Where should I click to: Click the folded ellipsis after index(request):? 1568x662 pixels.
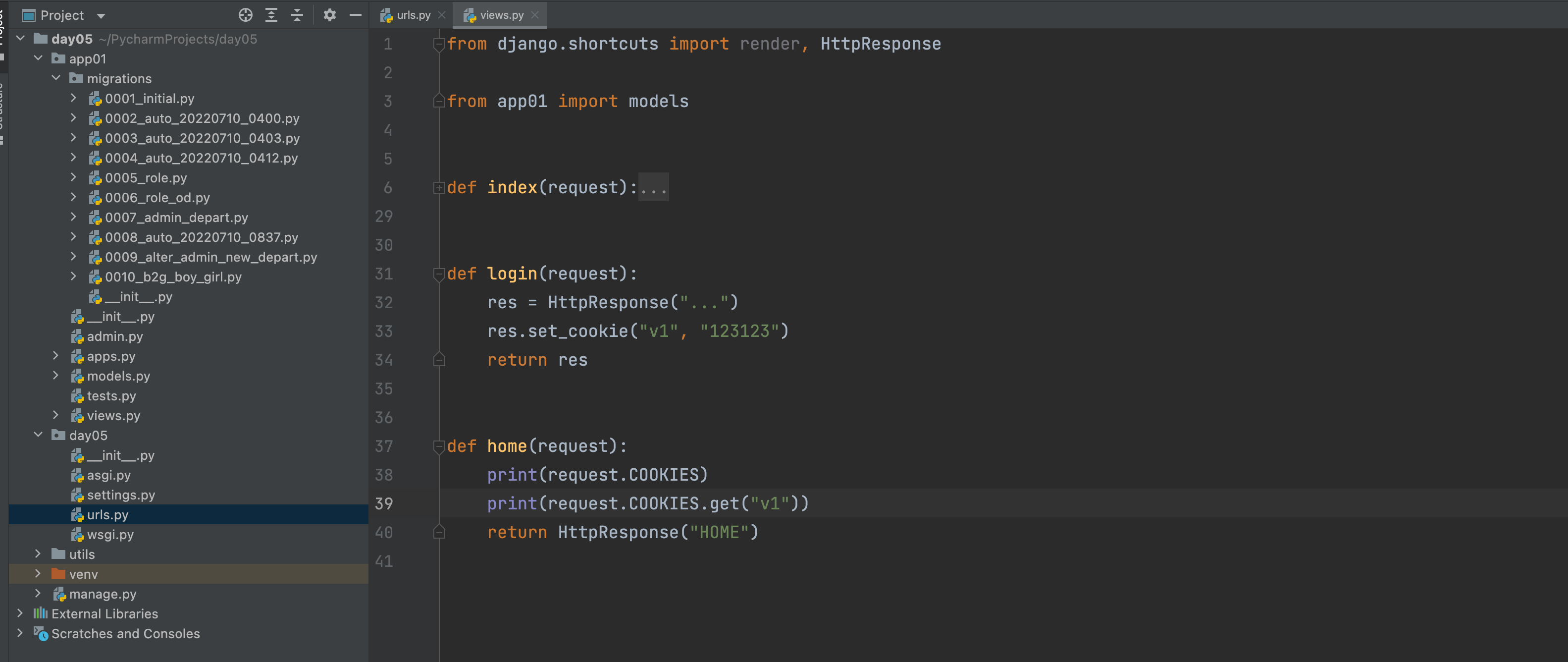(x=653, y=188)
